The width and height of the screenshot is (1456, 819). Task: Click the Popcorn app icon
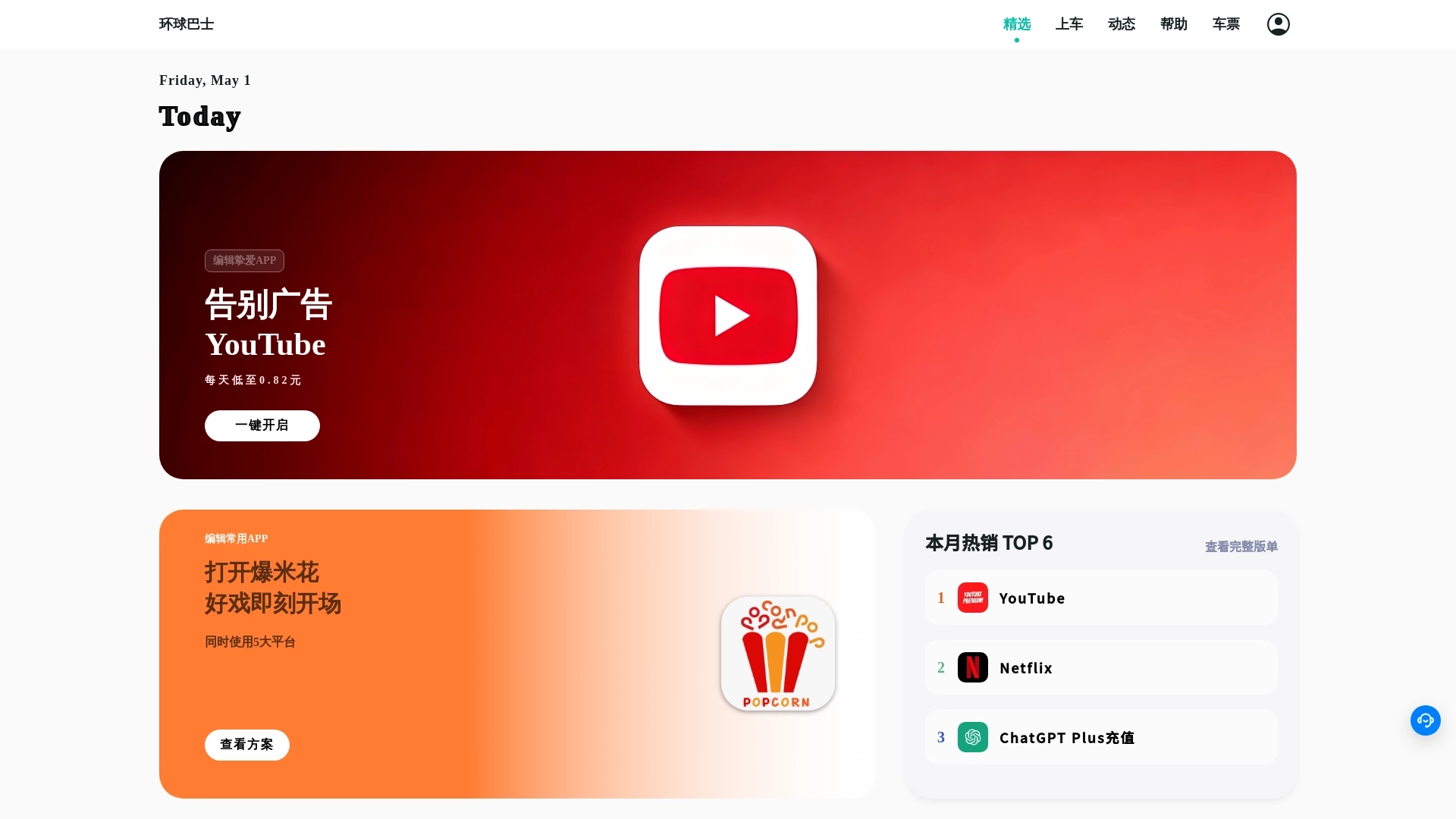[778, 654]
